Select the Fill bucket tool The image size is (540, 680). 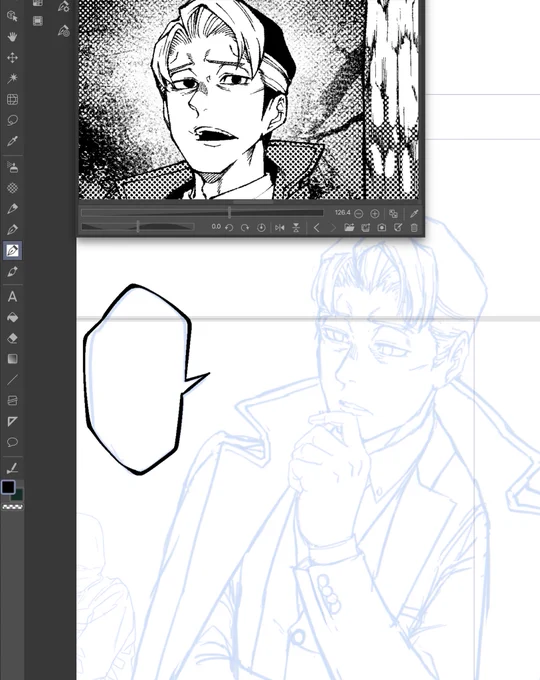(x=12, y=317)
